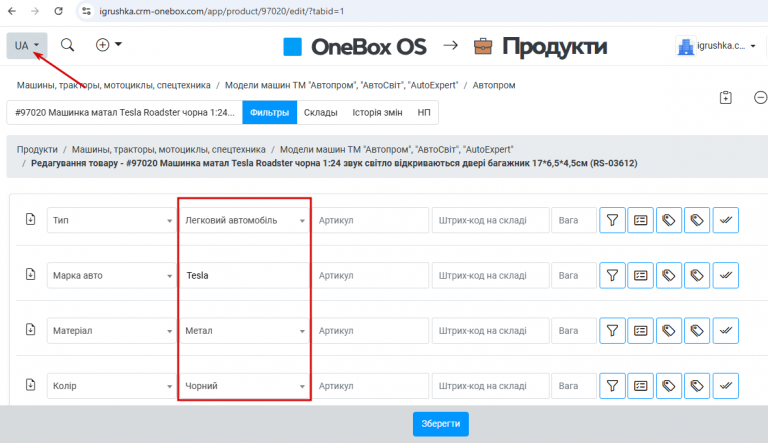Viewport: 768px width, 443px height.
Task: Click the Вага field in Колір row
Action: click(574, 386)
